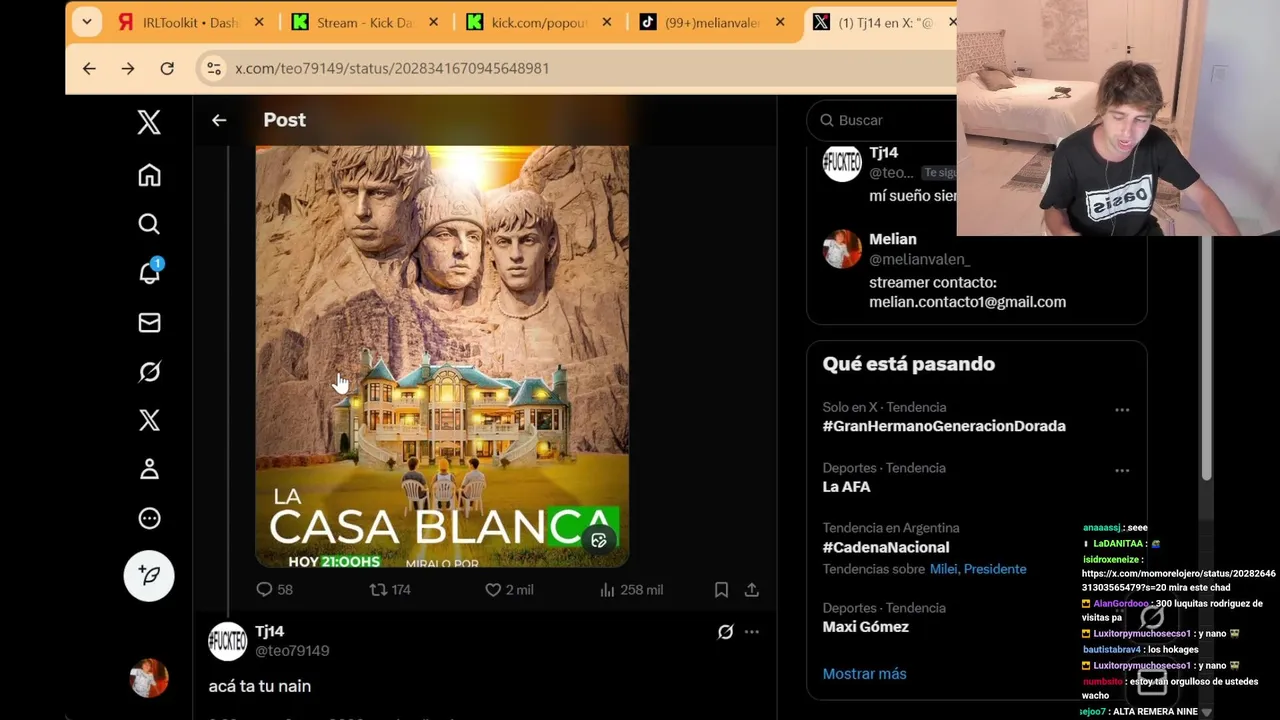Click the right panel scrollbar
The width and height of the screenshot is (1280, 720).
(x=1205, y=358)
